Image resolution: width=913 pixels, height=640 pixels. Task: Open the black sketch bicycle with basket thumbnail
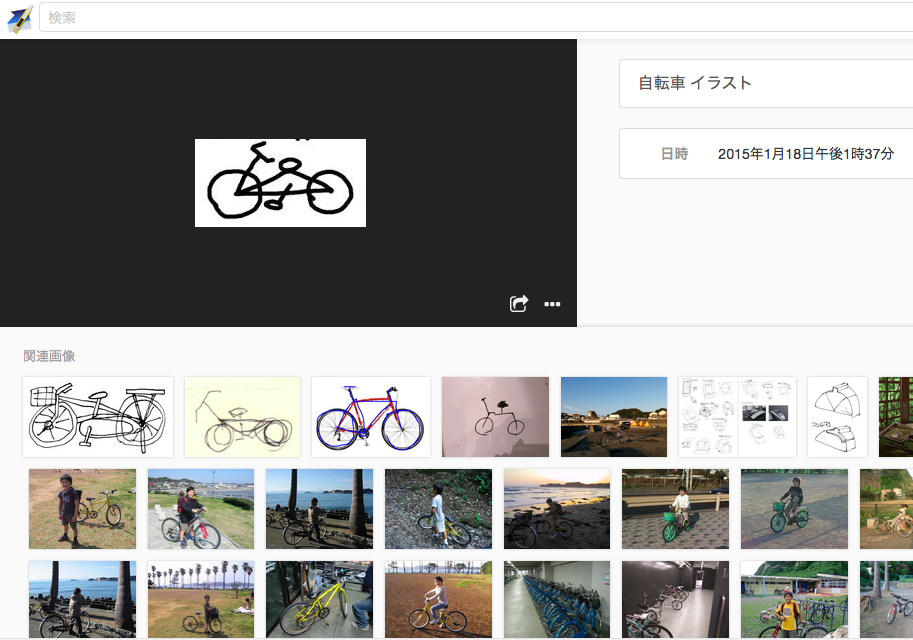pos(98,417)
